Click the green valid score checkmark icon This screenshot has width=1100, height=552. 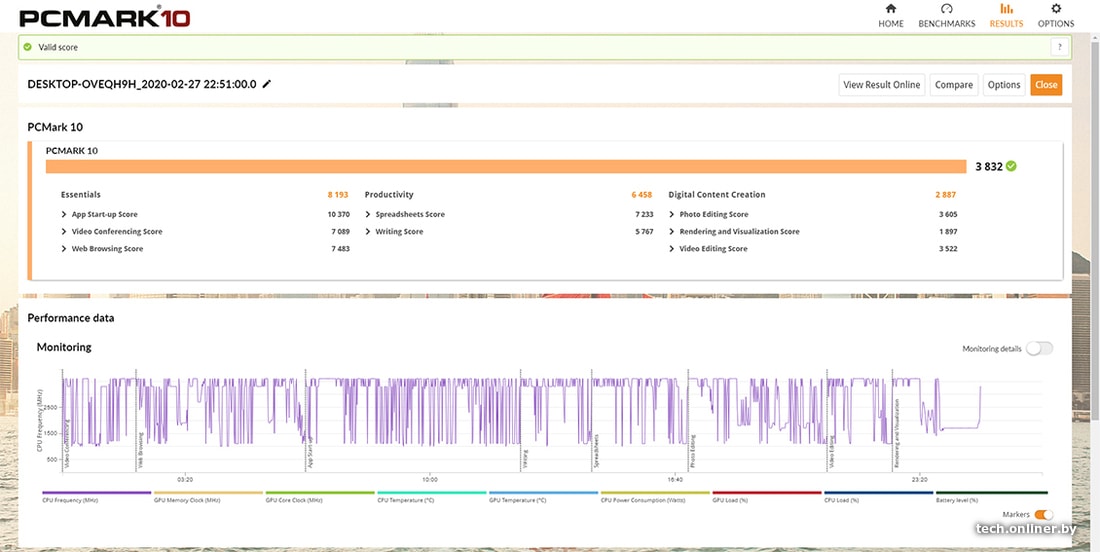coord(27,47)
